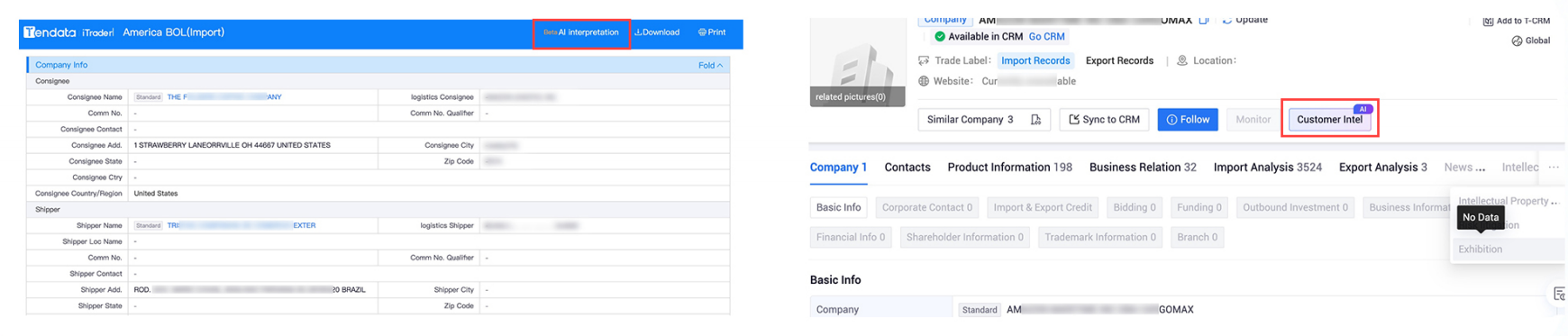Click the Sync to CRM button

click(x=1104, y=120)
